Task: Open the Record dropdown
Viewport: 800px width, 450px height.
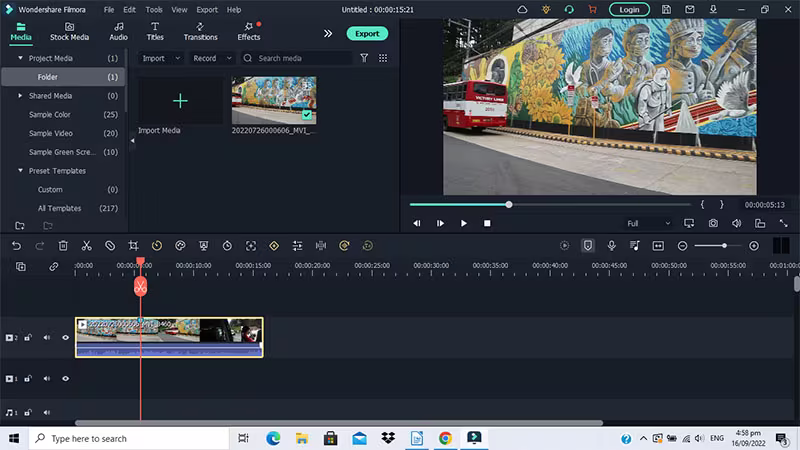Action: [212, 58]
